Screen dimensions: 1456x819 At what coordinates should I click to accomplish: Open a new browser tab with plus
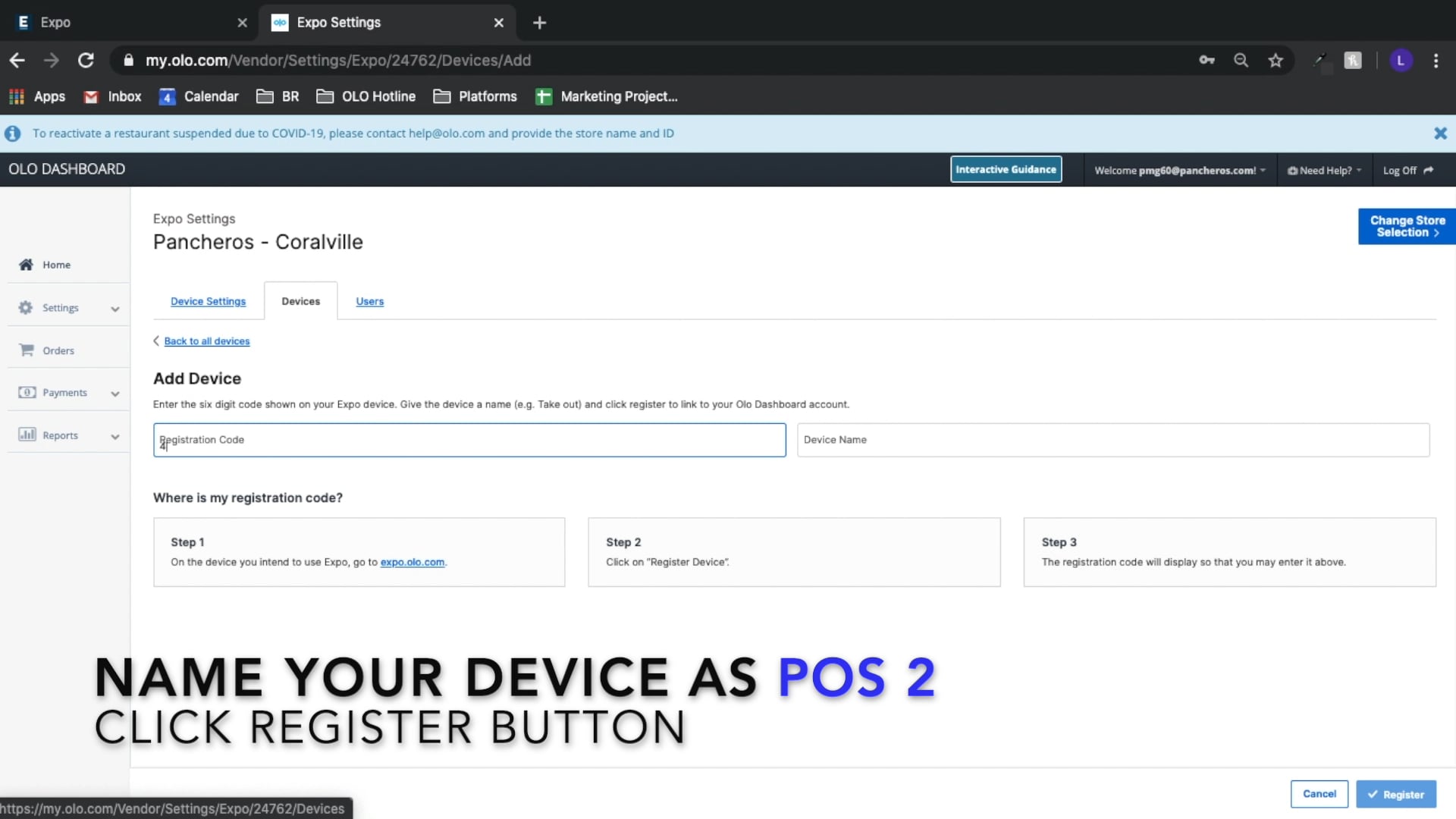(x=539, y=23)
